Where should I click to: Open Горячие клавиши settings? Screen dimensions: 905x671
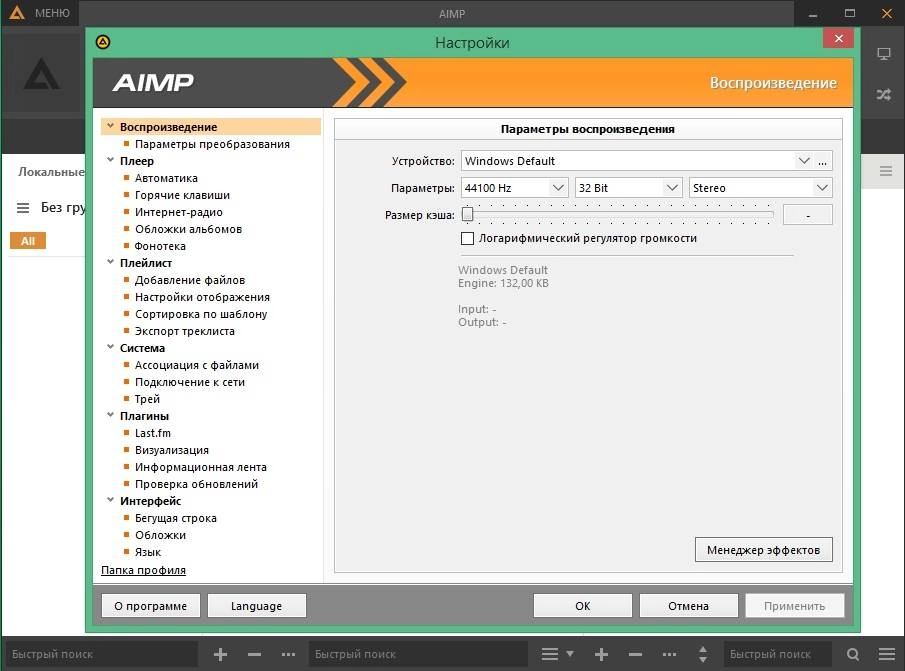(x=182, y=195)
